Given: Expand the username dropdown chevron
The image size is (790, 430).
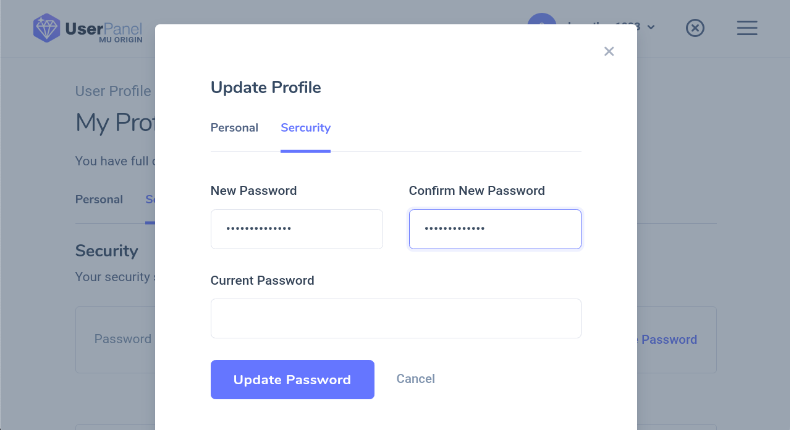Looking at the screenshot, I should pyautogui.click(x=651, y=27).
